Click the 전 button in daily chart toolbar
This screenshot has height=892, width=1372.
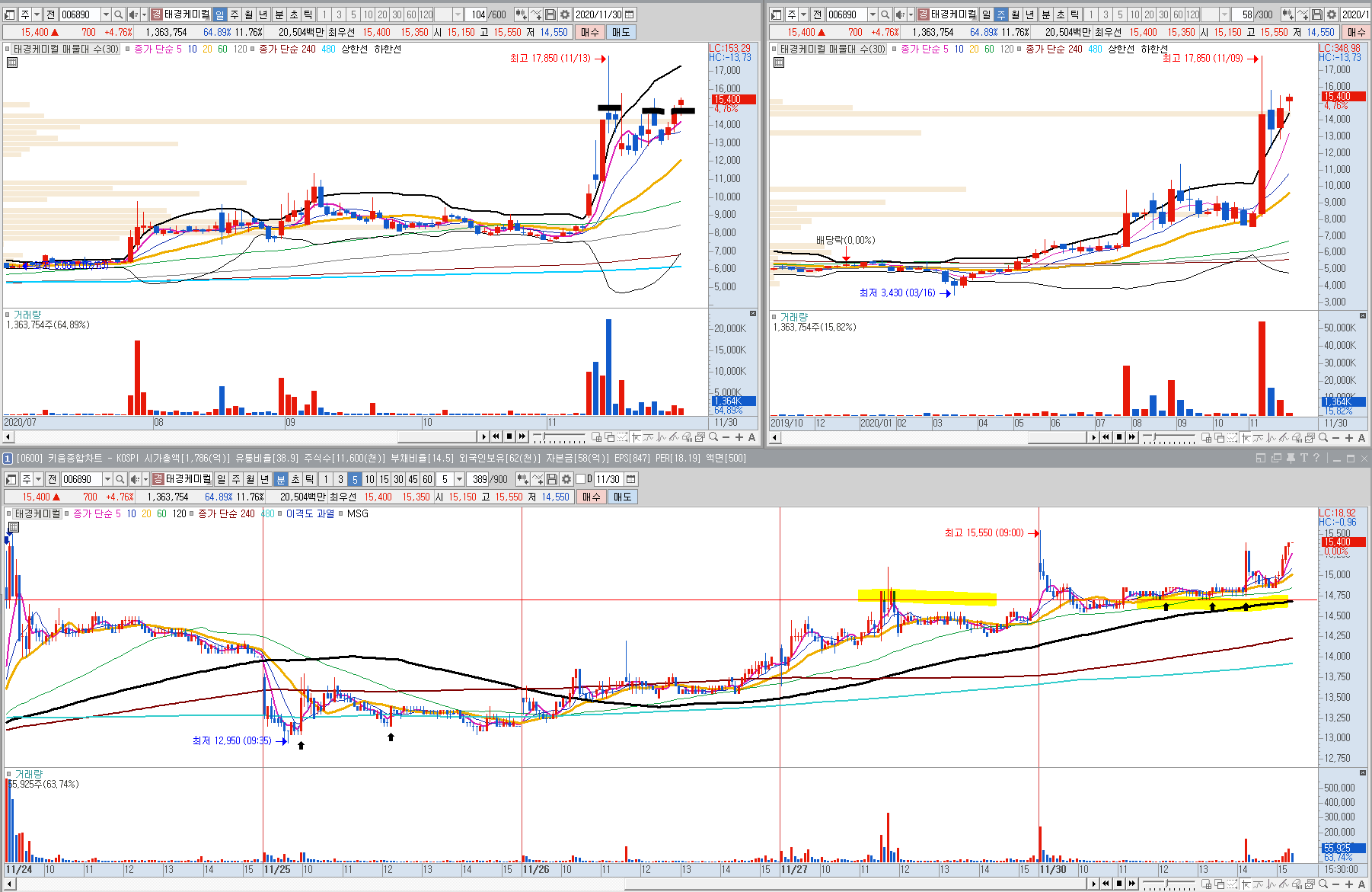(x=50, y=14)
